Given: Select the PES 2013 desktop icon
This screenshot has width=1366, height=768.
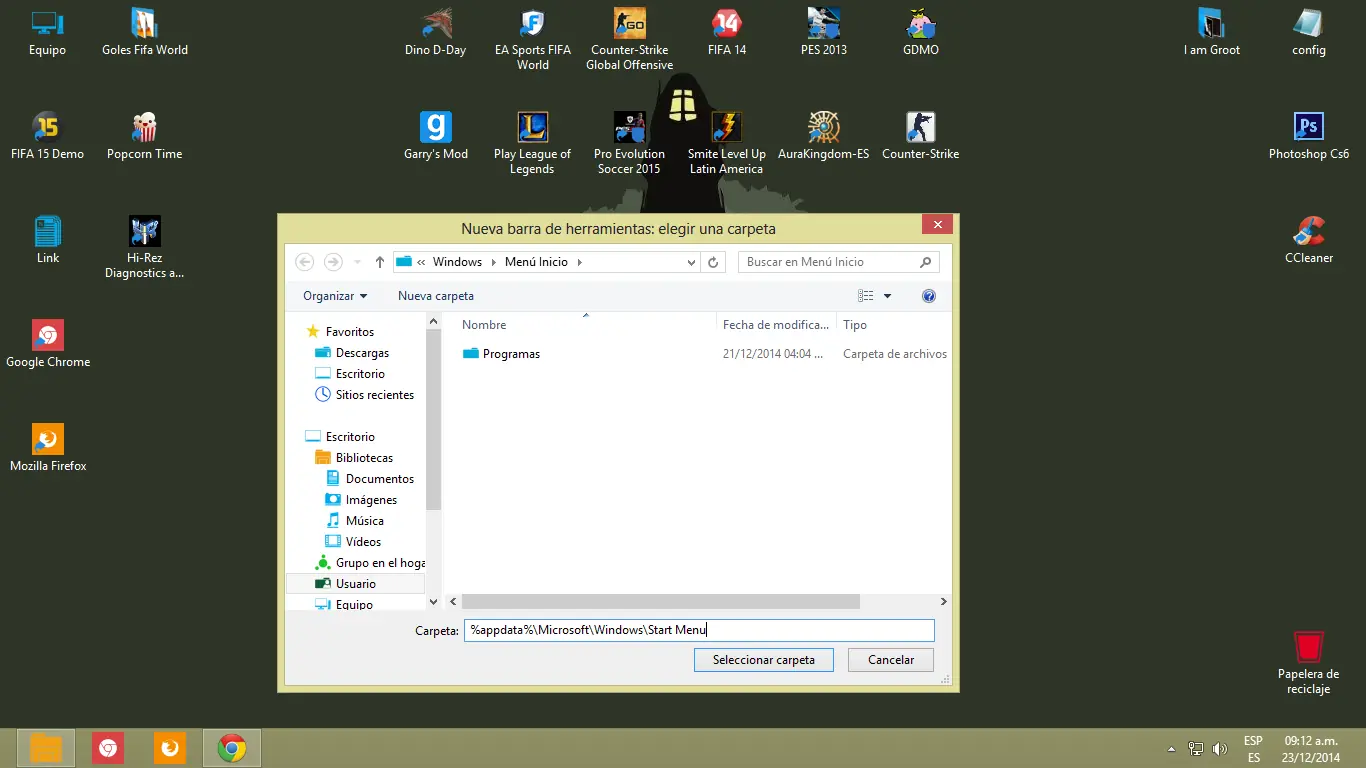Looking at the screenshot, I should [x=824, y=32].
